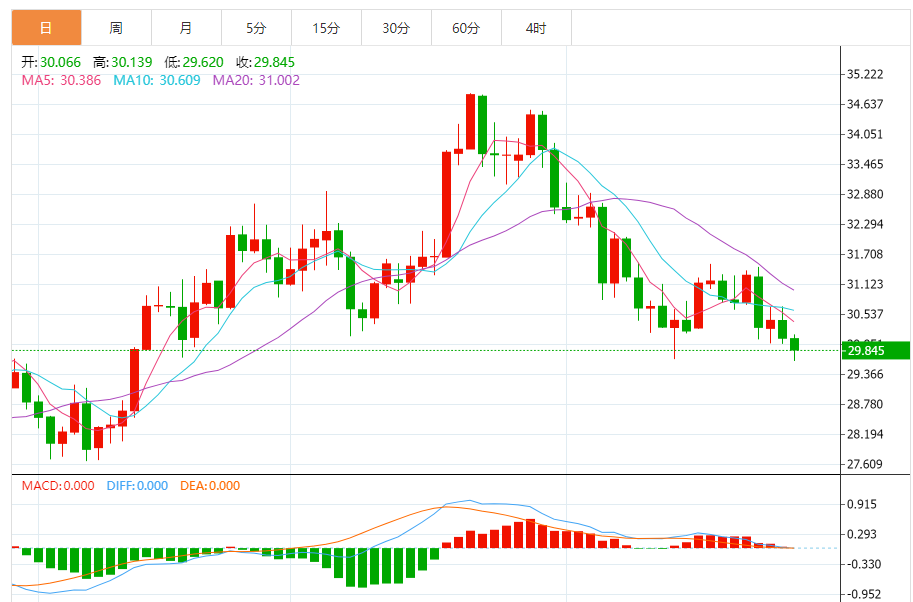The height and width of the screenshot is (602, 913).
Task: Click the MA10 value 30.609
Action: point(180,80)
